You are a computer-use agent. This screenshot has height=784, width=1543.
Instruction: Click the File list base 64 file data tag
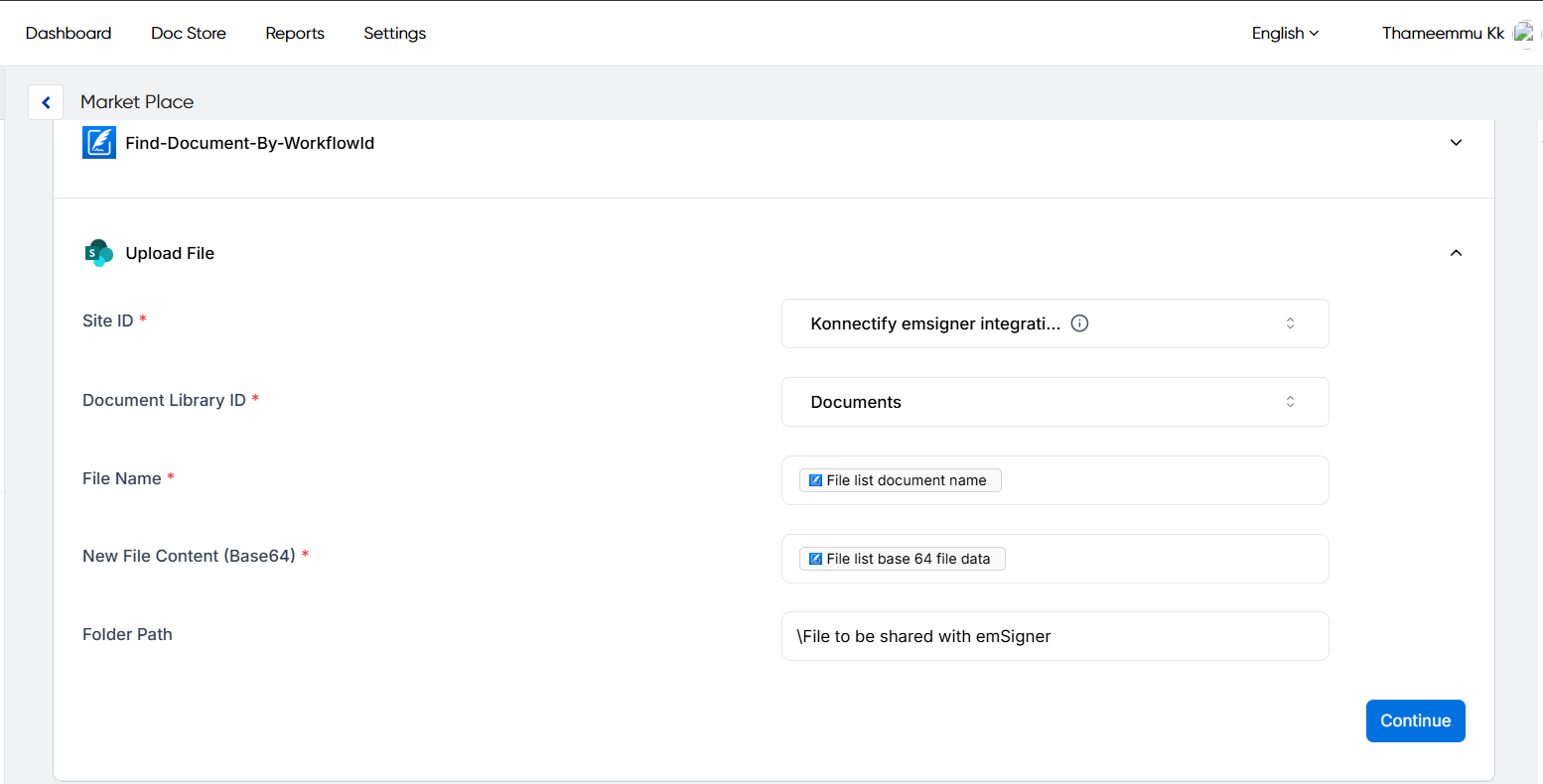click(x=902, y=559)
